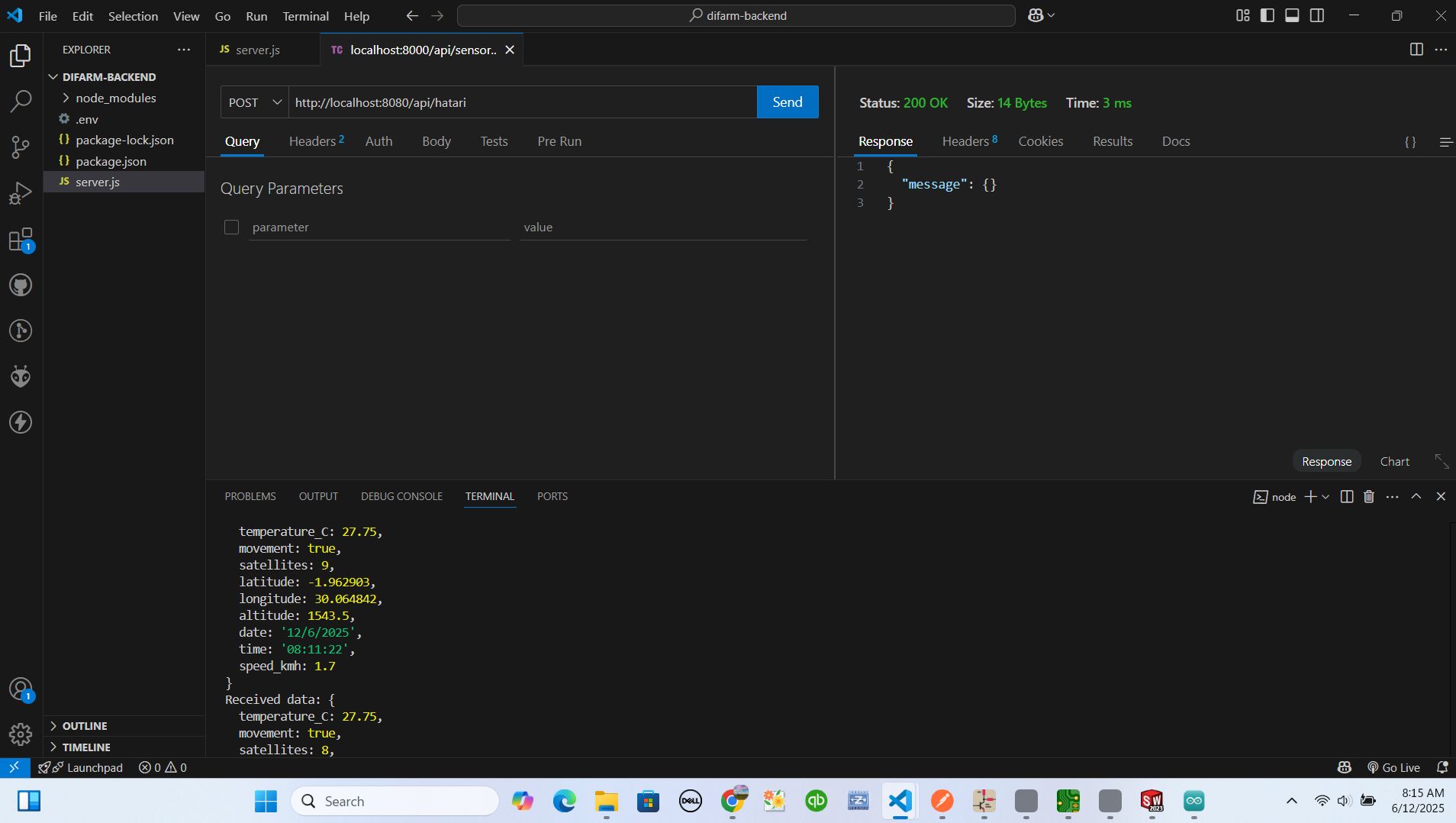Click Go Live in status bar
1456x823 pixels.
click(x=1393, y=768)
